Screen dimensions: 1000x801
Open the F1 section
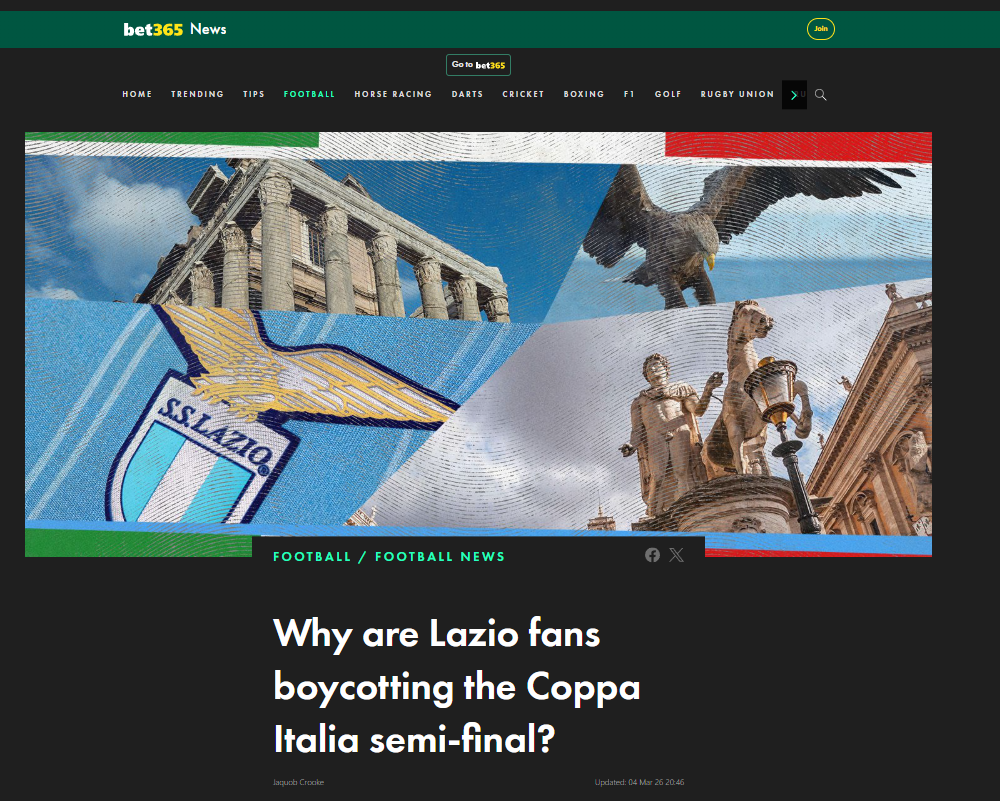pyautogui.click(x=629, y=94)
